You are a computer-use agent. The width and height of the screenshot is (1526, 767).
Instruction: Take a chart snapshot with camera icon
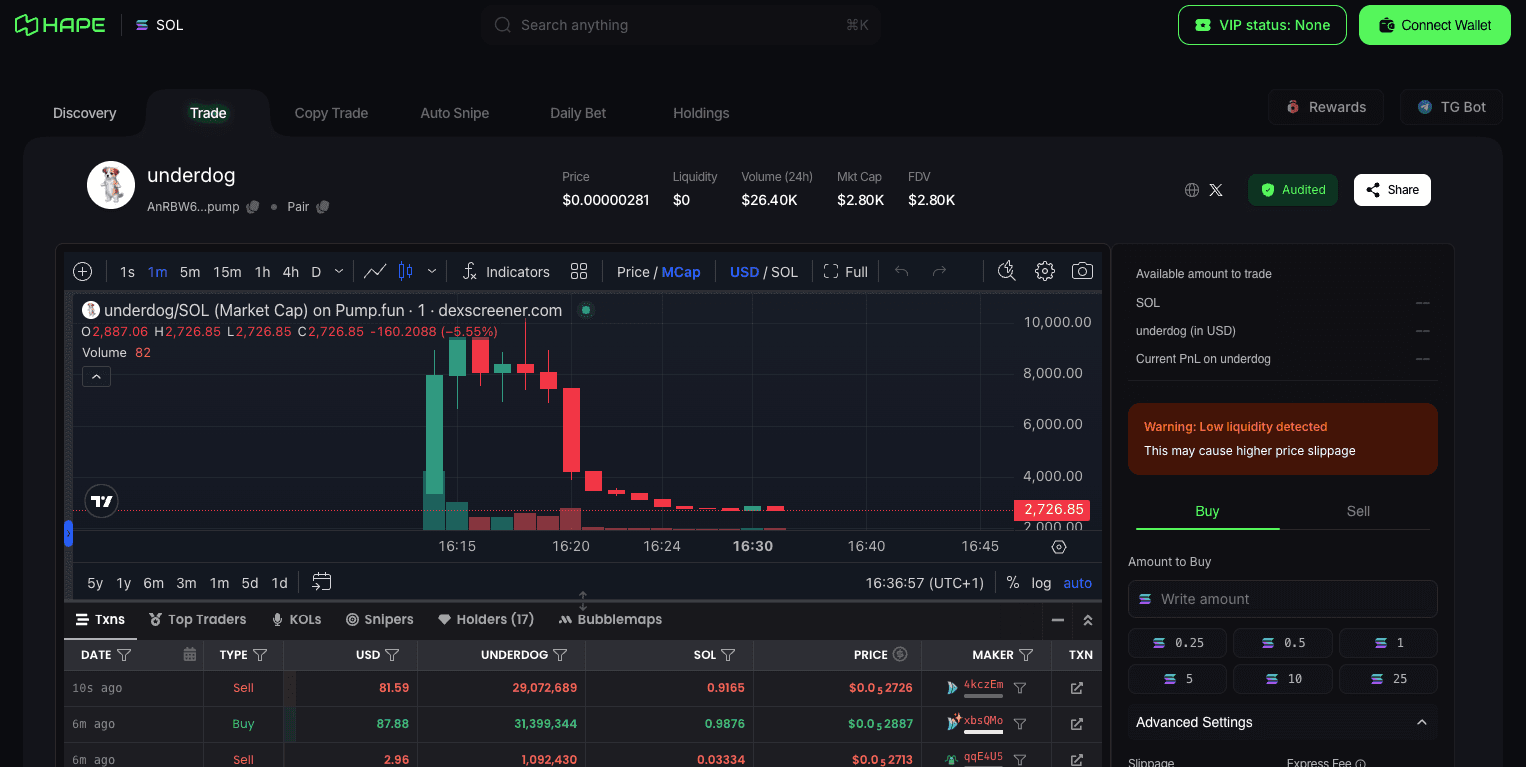click(1082, 271)
